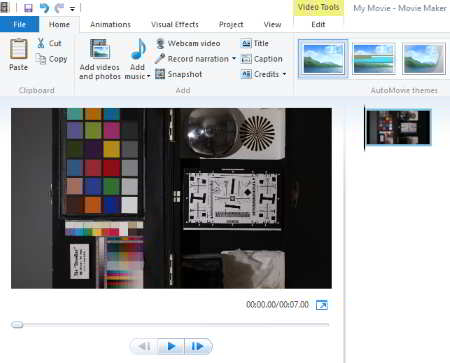This screenshot has width=450, height=363.
Task: Select the video clip on the storyboard
Action: tap(399, 127)
